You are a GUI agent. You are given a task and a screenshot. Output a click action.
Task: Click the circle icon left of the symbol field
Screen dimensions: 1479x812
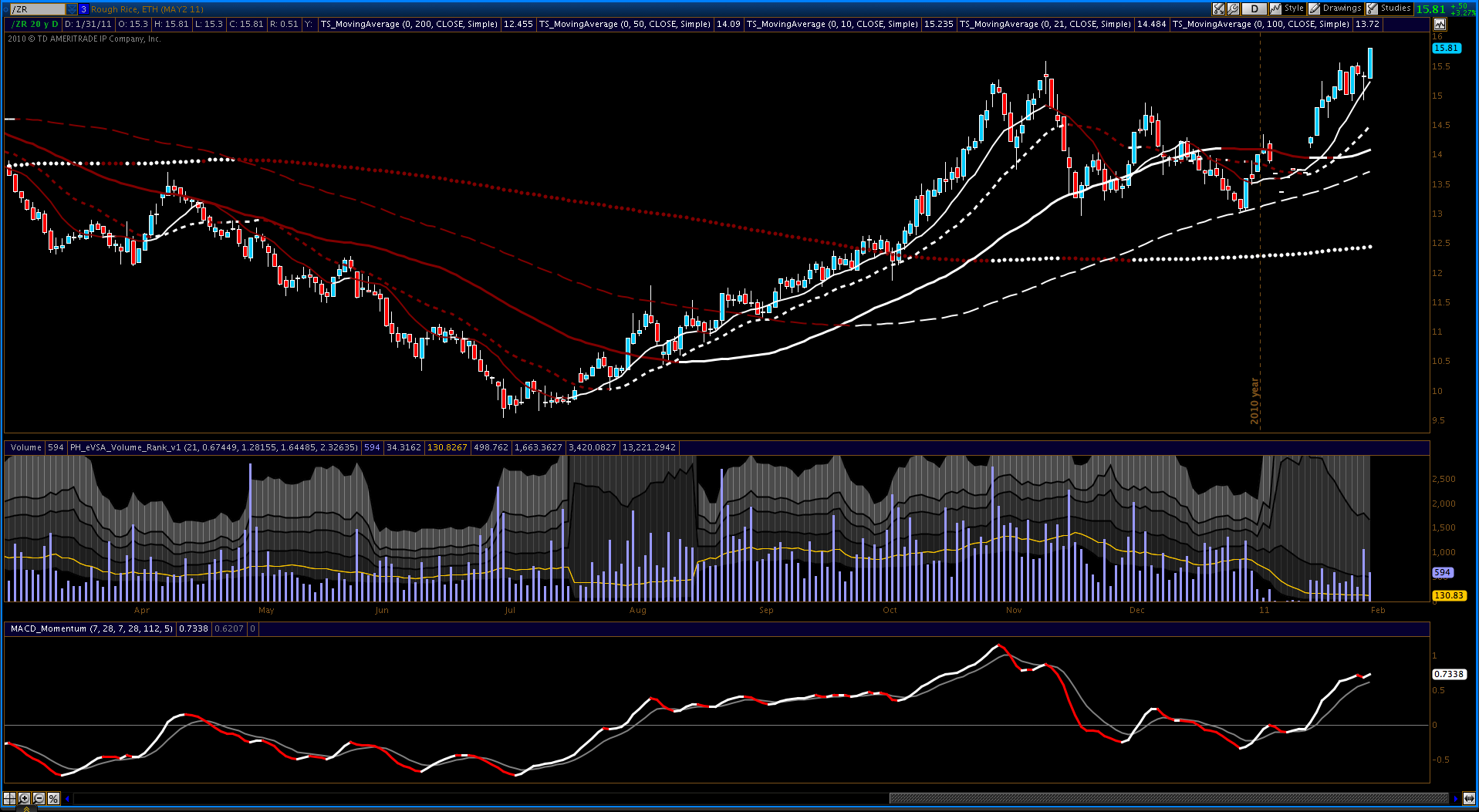[5, 9]
